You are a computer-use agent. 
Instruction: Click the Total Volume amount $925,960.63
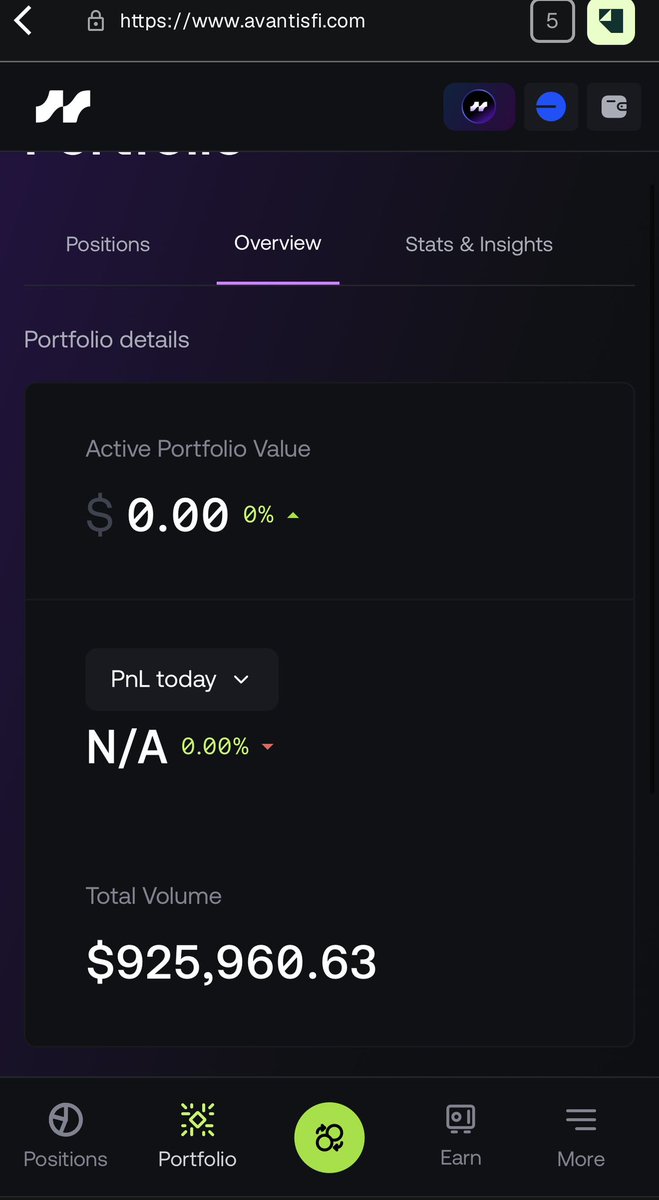tap(232, 962)
